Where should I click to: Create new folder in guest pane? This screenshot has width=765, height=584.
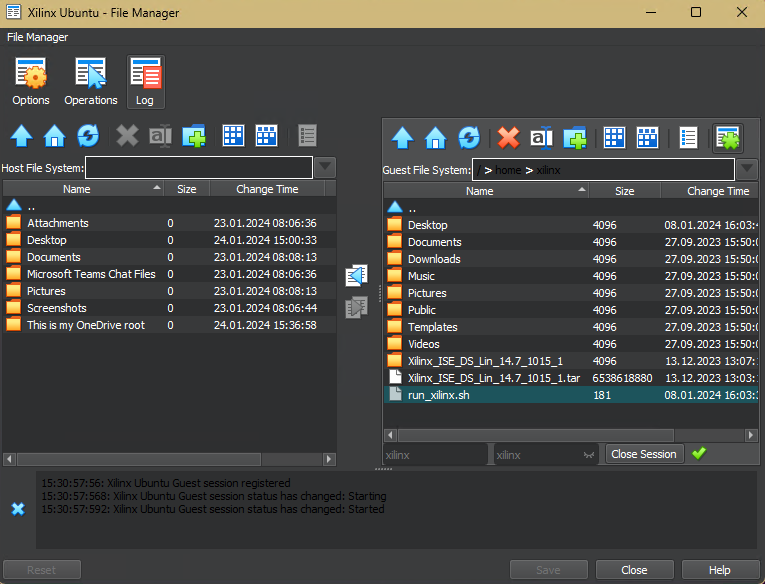(x=575, y=138)
